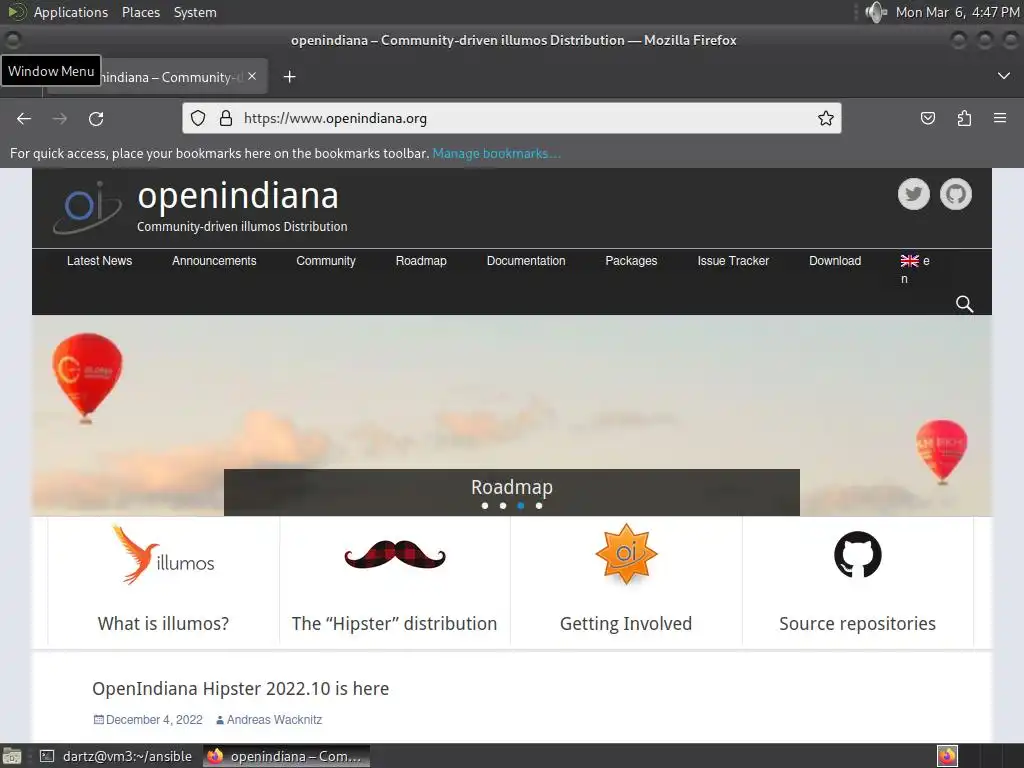The width and height of the screenshot is (1024, 768).
Task: Open the Source repositories link
Action: tap(857, 624)
